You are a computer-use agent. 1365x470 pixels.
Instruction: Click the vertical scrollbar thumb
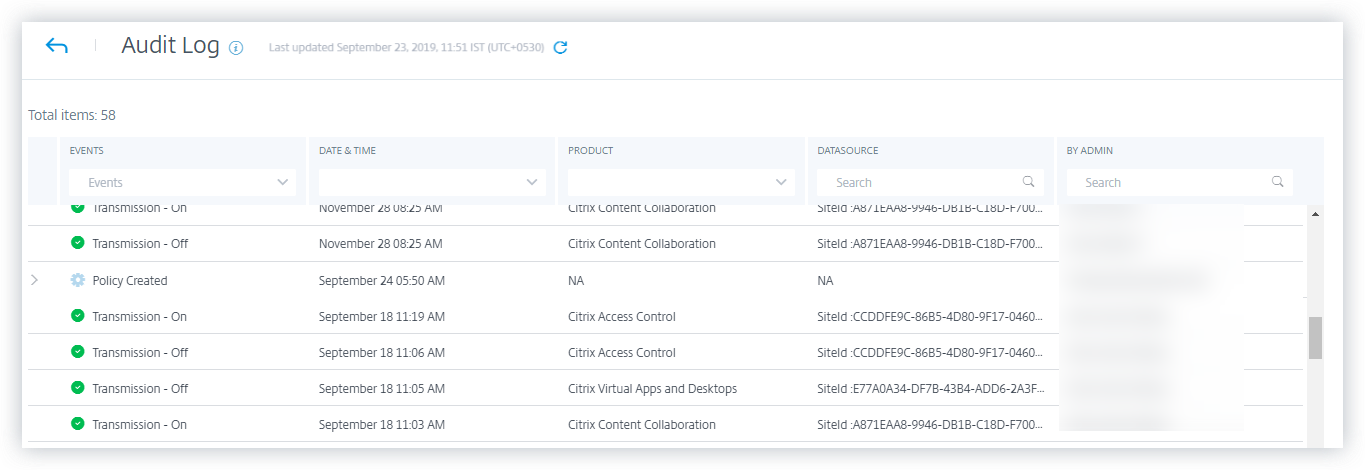tap(1315, 337)
